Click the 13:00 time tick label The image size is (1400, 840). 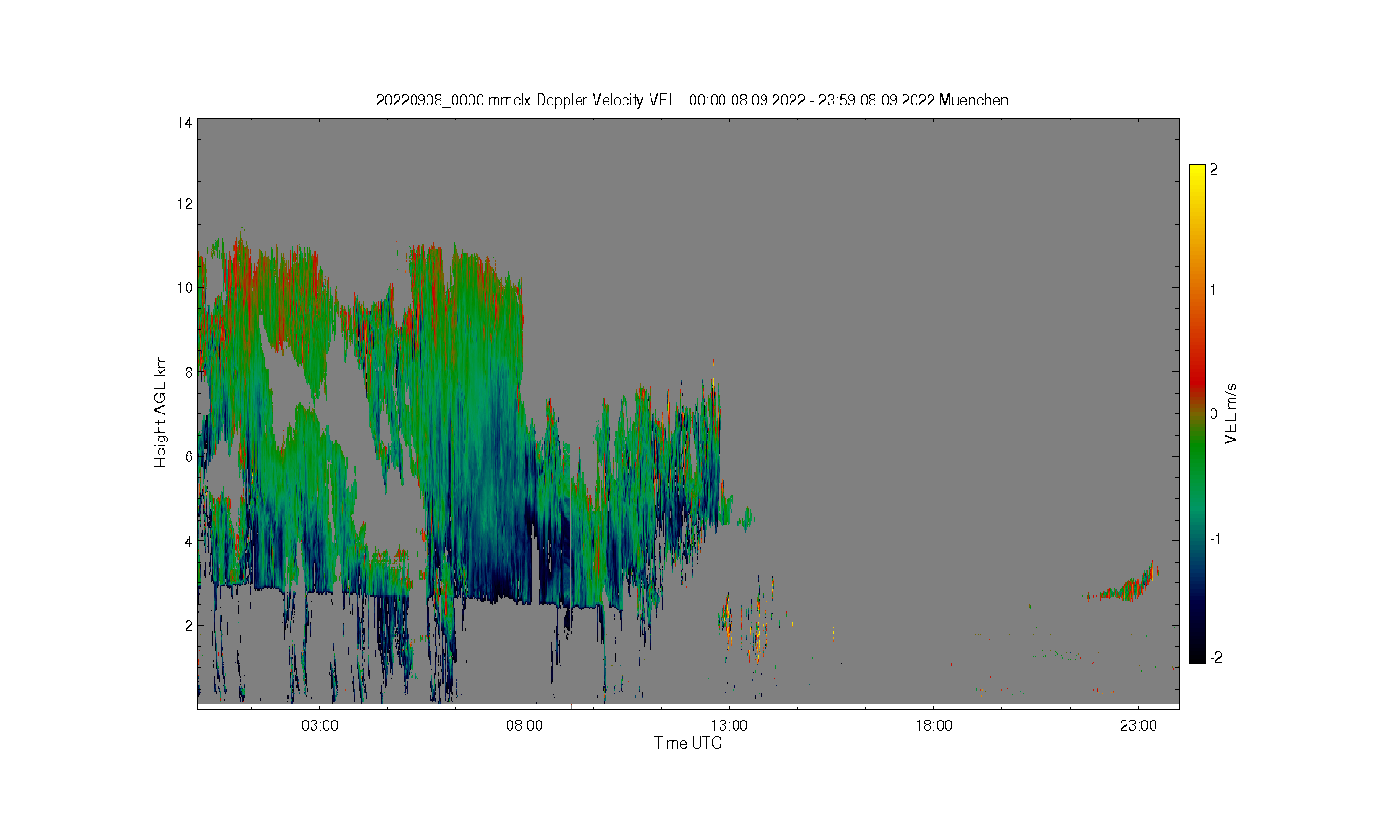tap(729, 725)
